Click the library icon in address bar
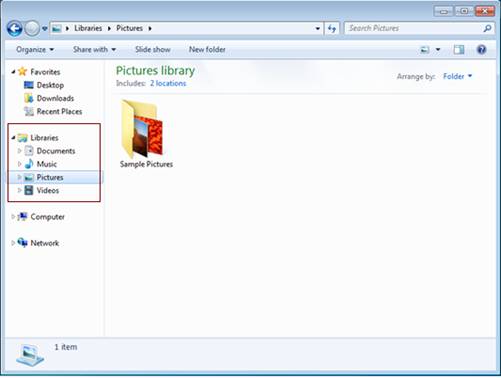The height and width of the screenshot is (378, 501). click(x=57, y=29)
